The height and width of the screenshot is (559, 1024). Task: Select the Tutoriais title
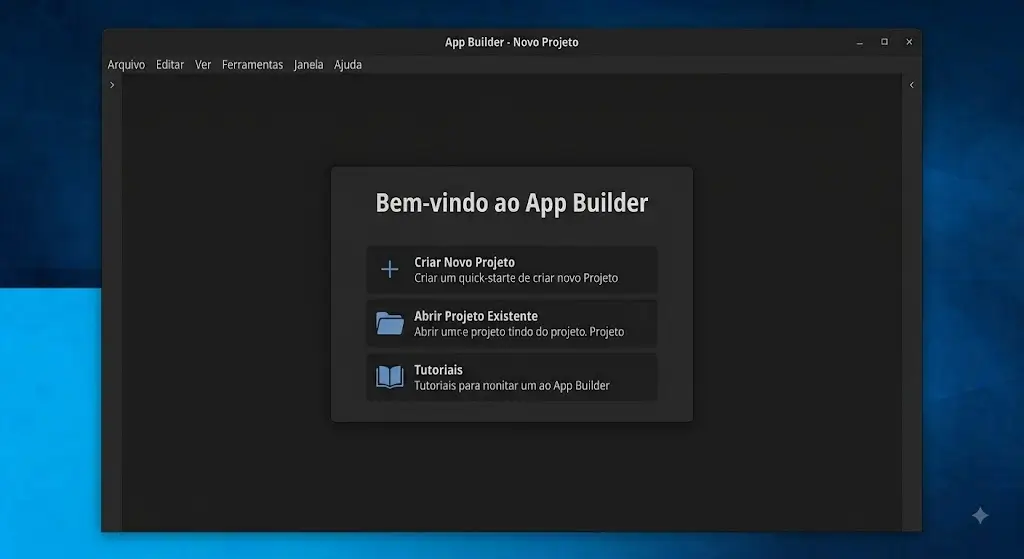(x=438, y=370)
